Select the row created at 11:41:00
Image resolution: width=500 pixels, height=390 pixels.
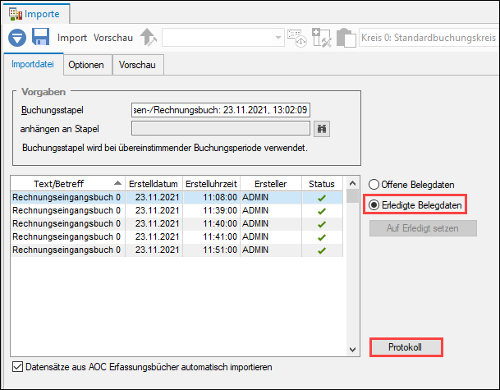[177, 237]
